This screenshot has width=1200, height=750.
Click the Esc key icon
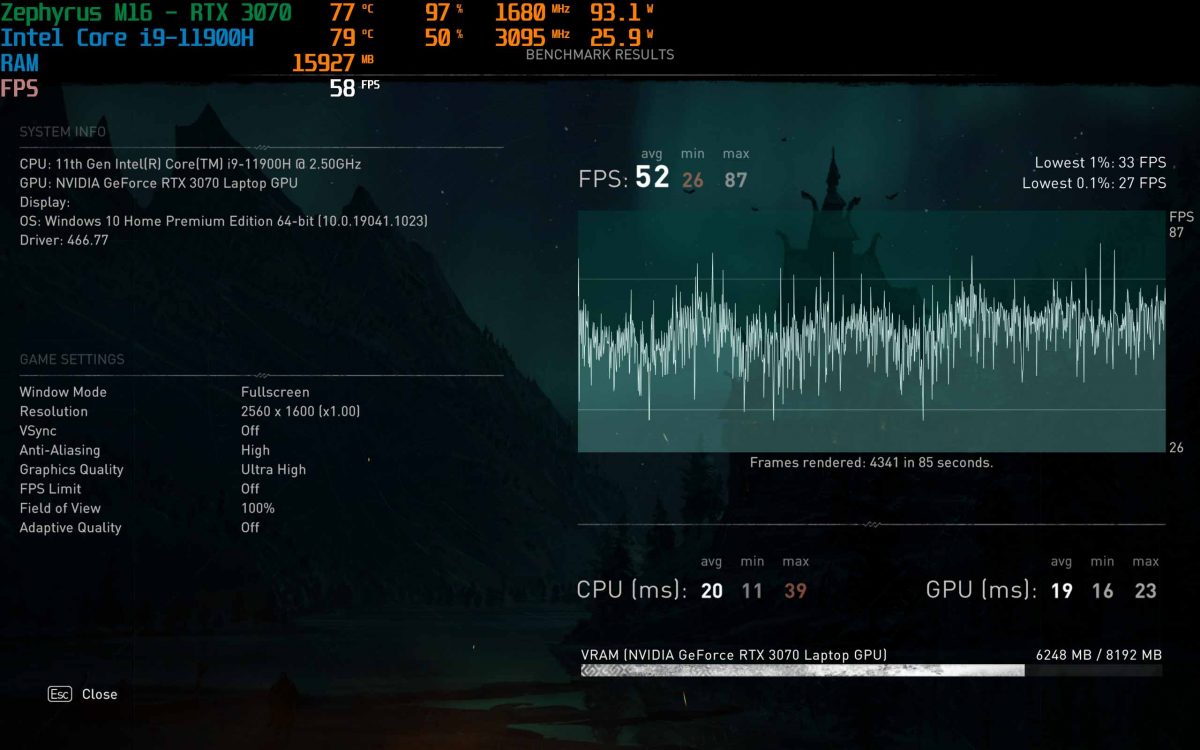(60, 694)
